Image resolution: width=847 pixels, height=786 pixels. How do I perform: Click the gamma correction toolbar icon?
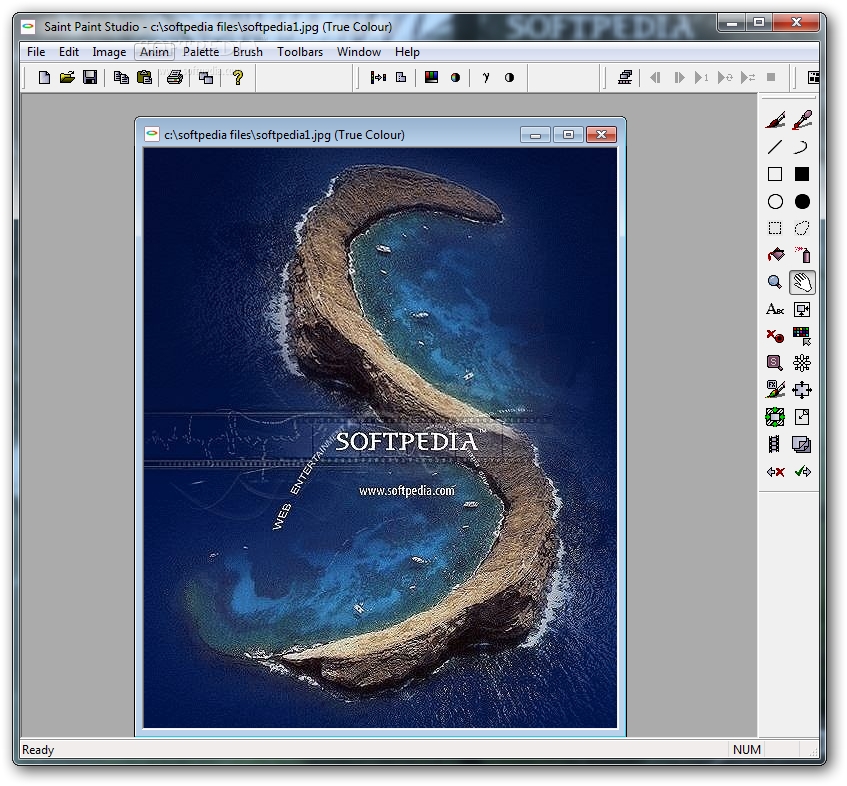pos(486,77)
